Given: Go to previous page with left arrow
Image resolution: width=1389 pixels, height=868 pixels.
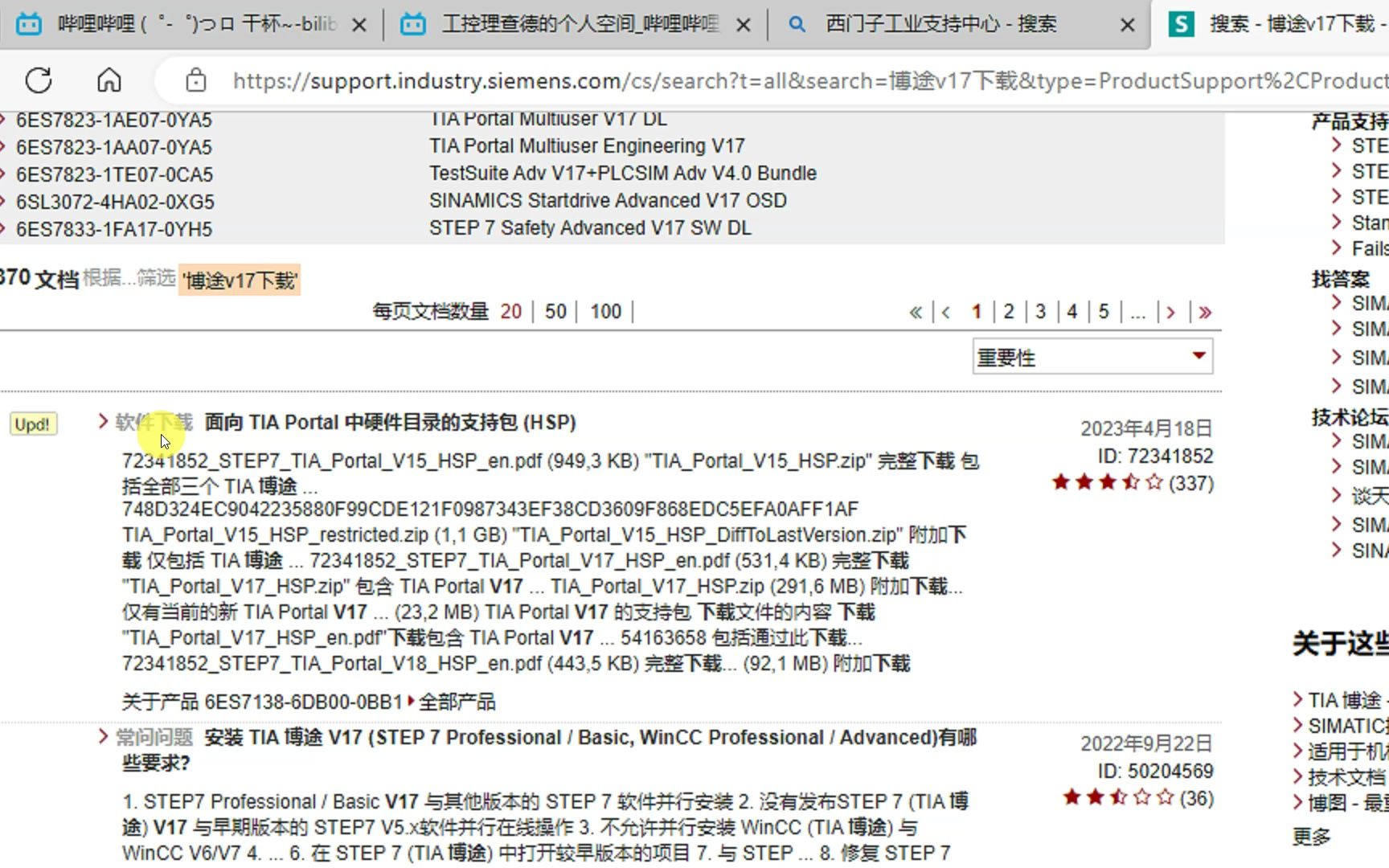Looking at the screenshot, I should pos(946,312).
